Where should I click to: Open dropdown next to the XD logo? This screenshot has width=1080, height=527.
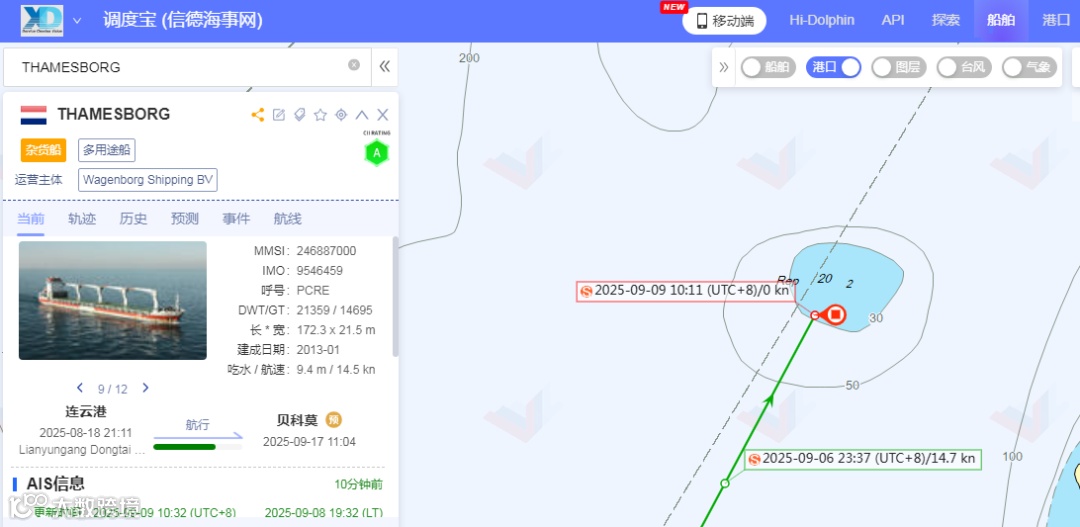tap(77, 21)
